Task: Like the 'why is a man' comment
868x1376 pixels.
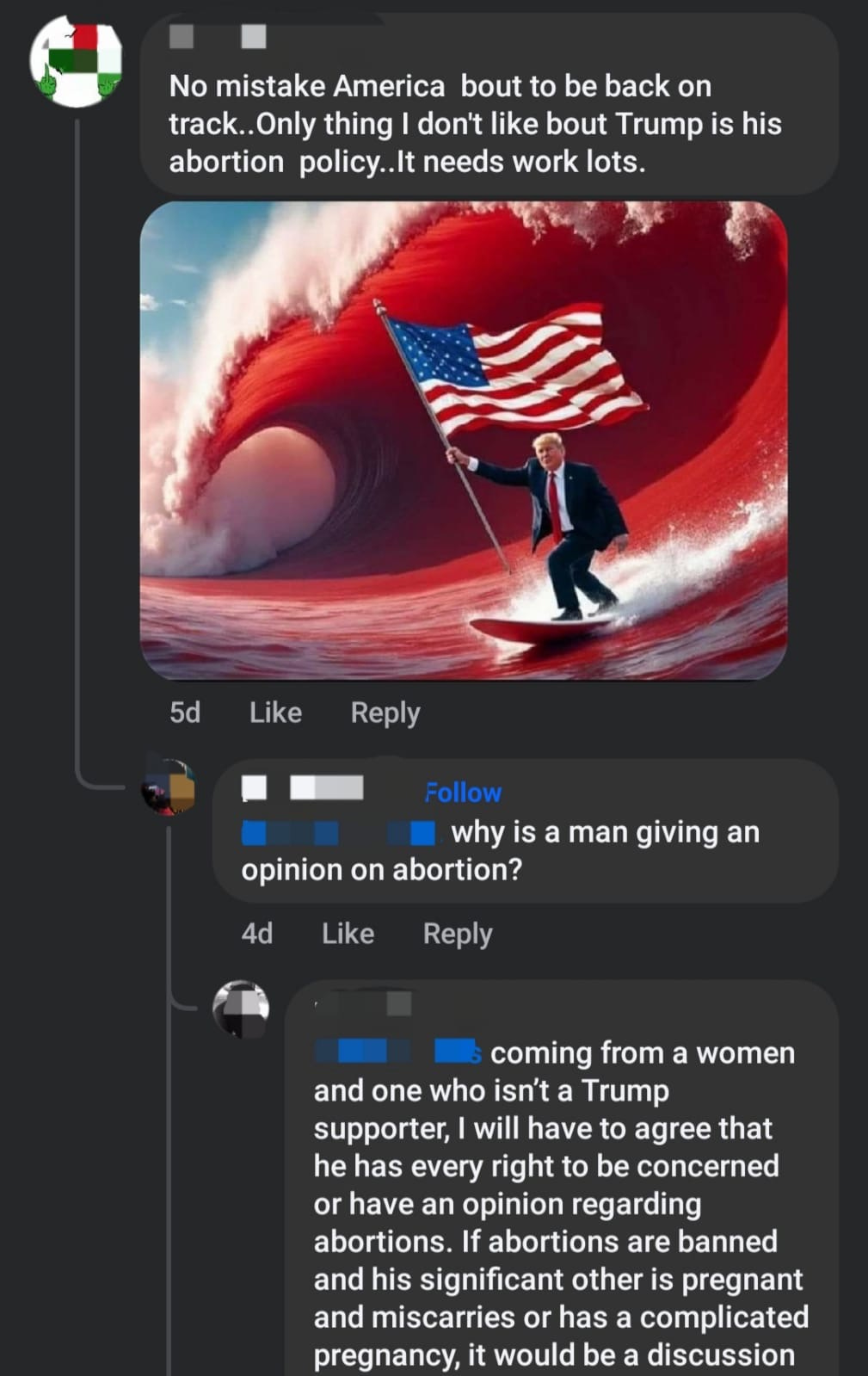Action: coord(348,934)
